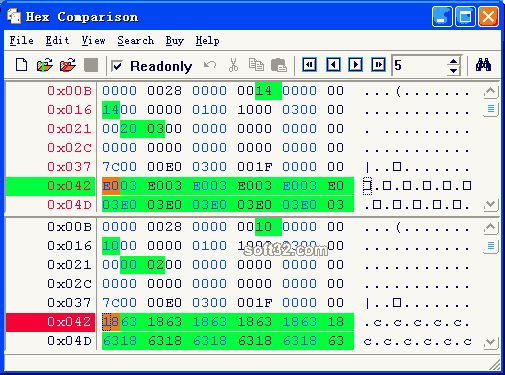
Task: Open the File menu
Action: [21, 41]
